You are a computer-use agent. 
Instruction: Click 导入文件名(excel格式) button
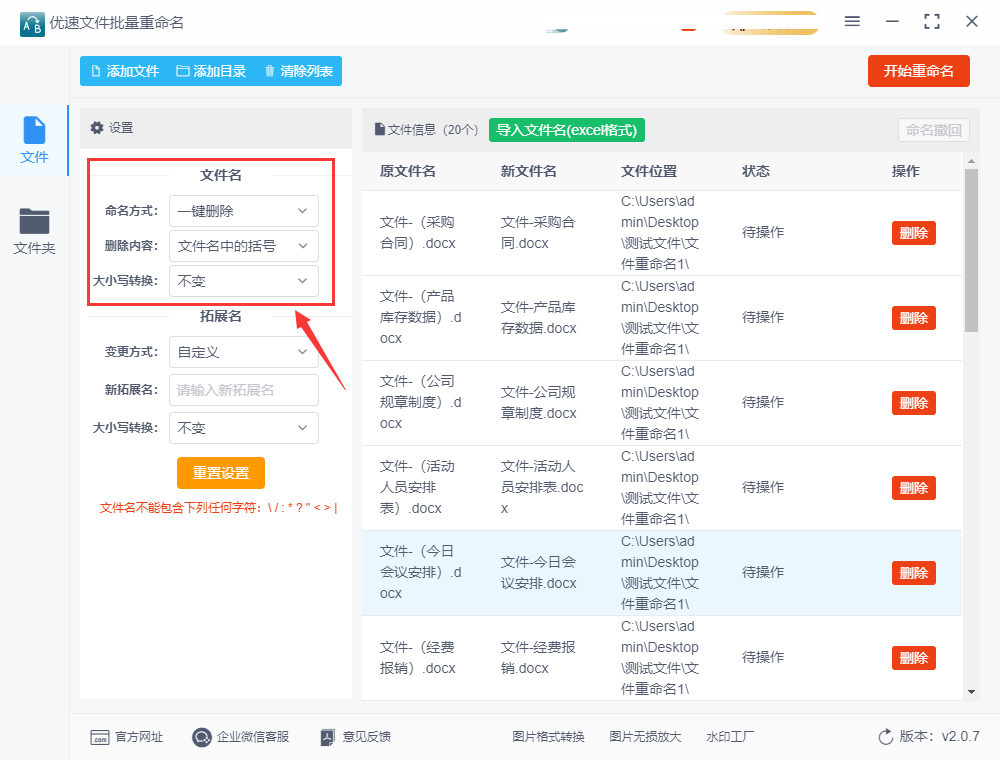coord(567,130)
